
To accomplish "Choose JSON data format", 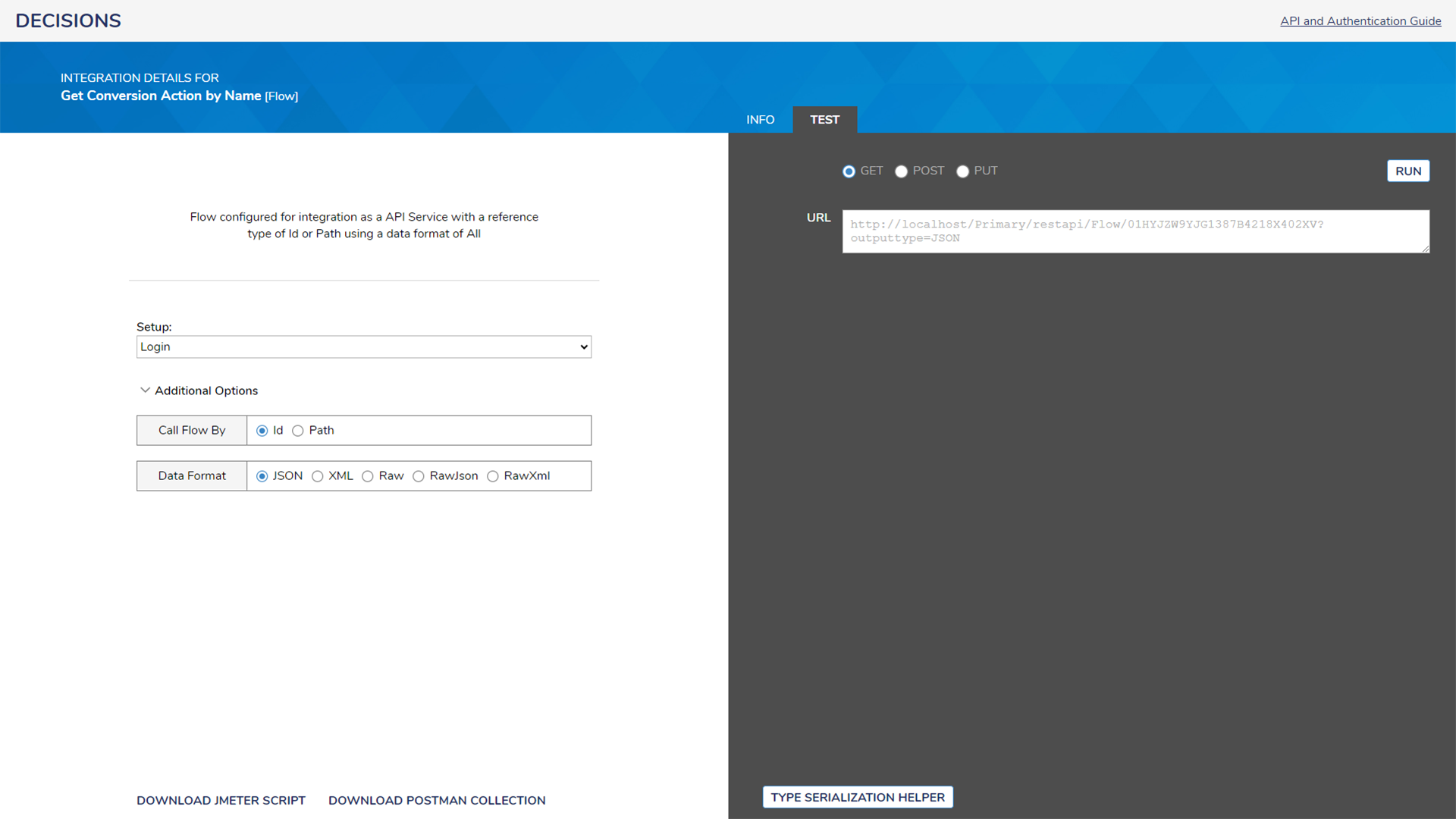I will [x=262, y=476].
